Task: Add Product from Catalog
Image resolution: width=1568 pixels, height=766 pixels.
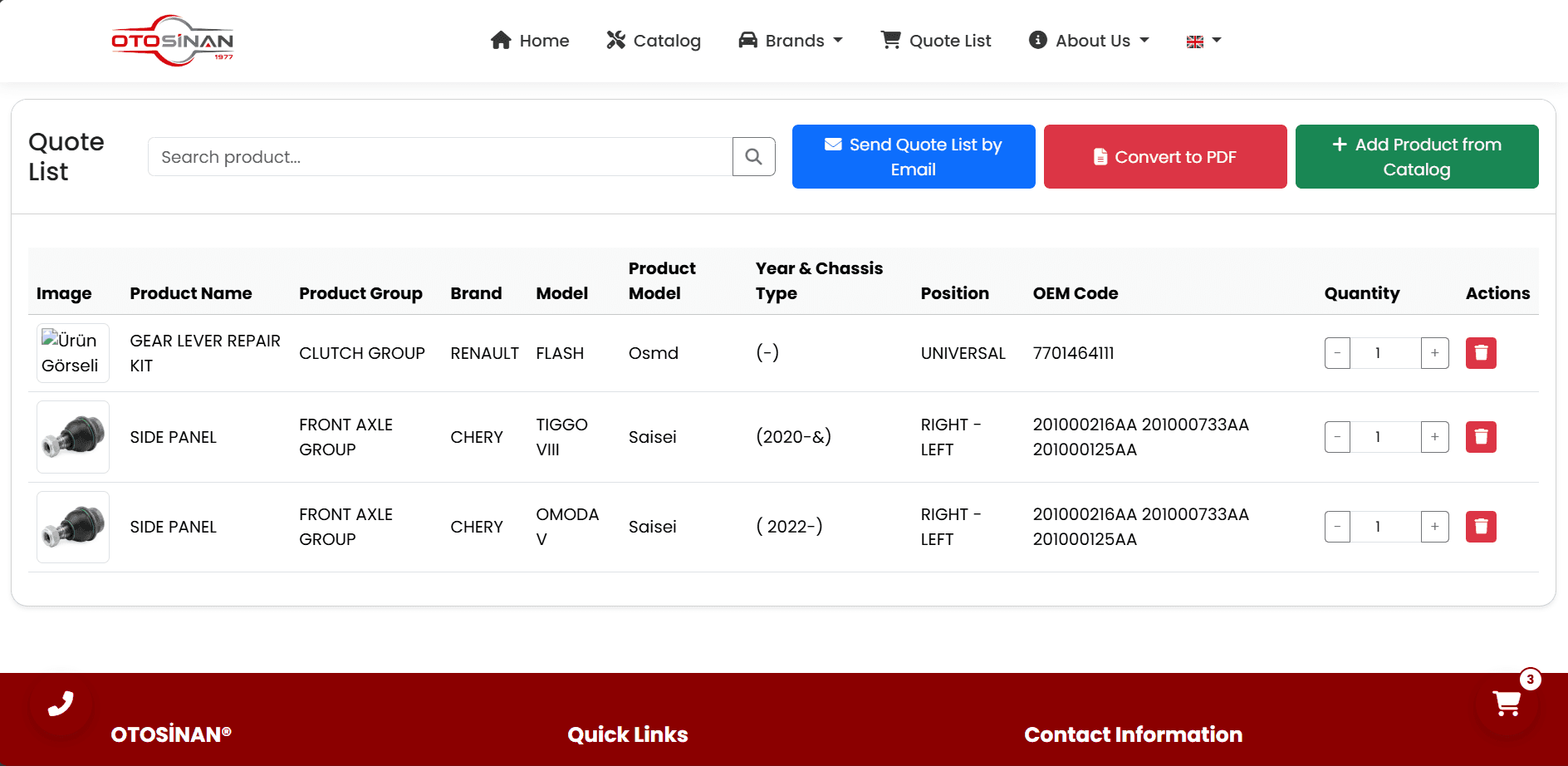Action: point(1417,157)
